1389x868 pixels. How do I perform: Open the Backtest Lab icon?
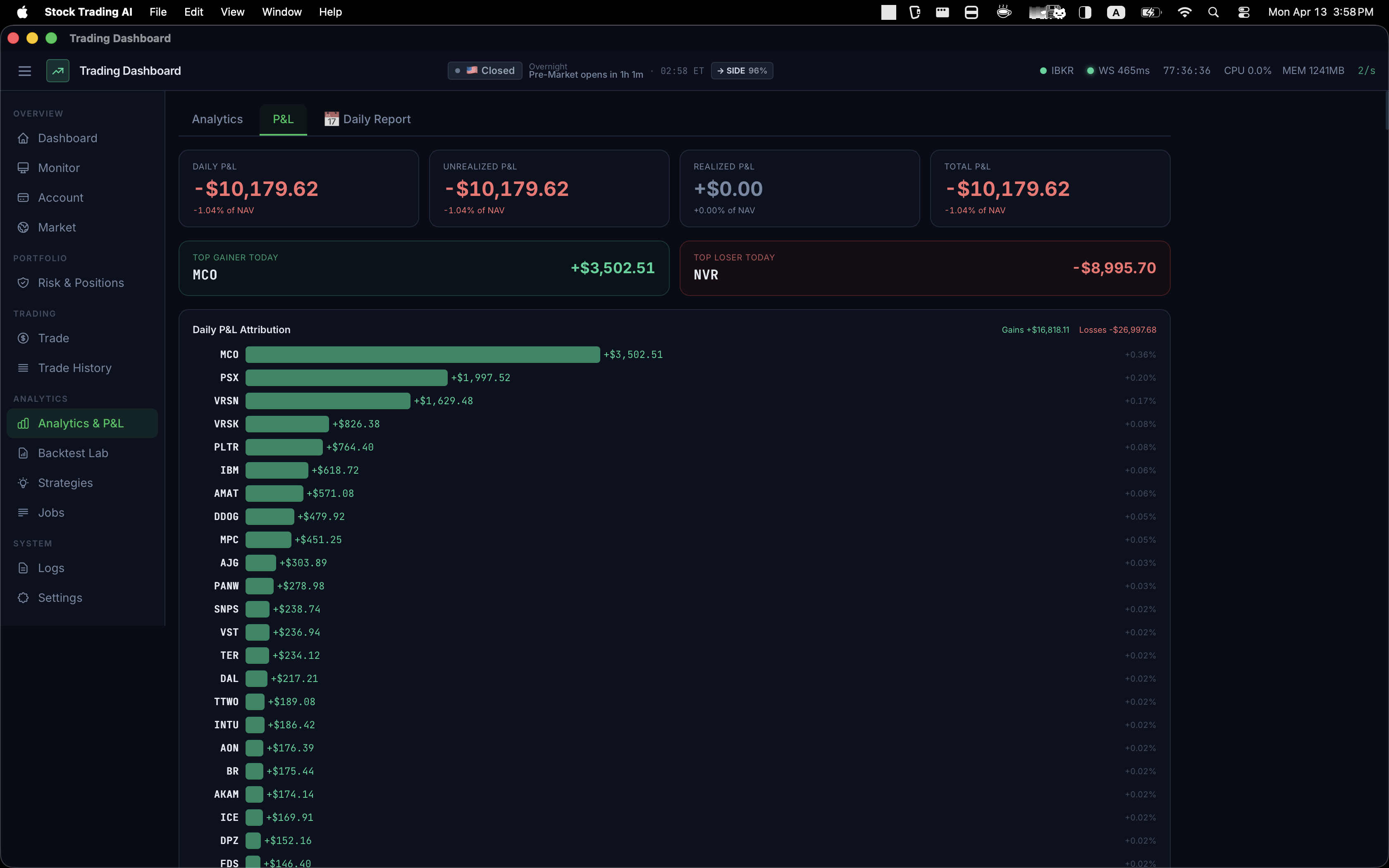23,453
